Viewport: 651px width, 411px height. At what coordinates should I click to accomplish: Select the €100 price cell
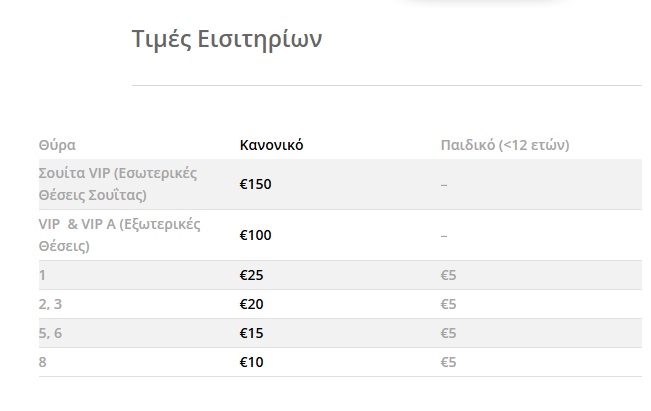click(255, 235)
